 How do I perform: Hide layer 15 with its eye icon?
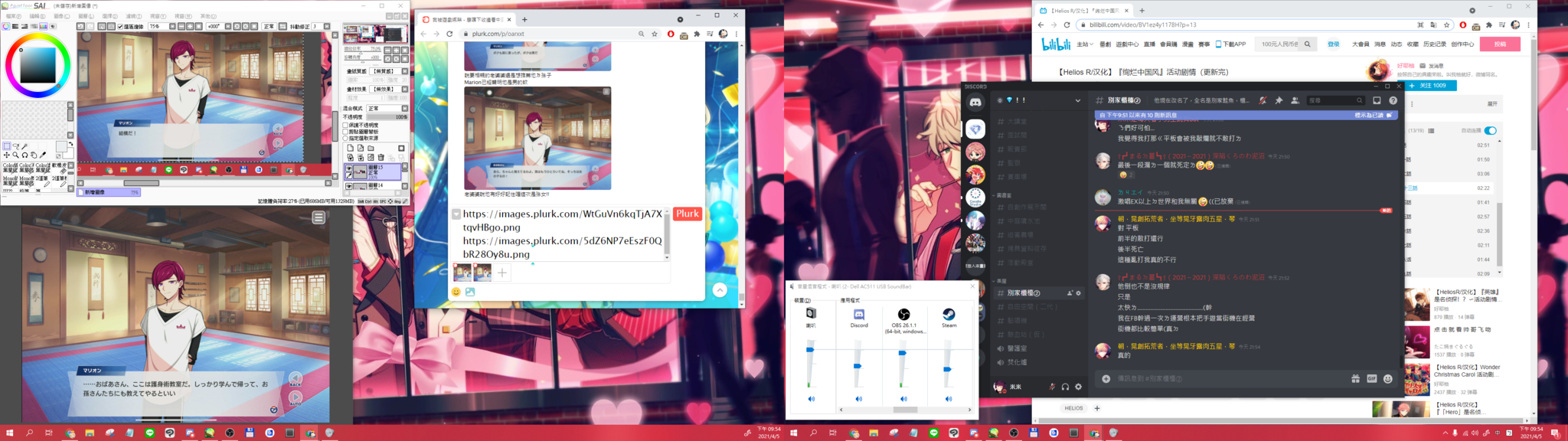(x=348, y=168)
